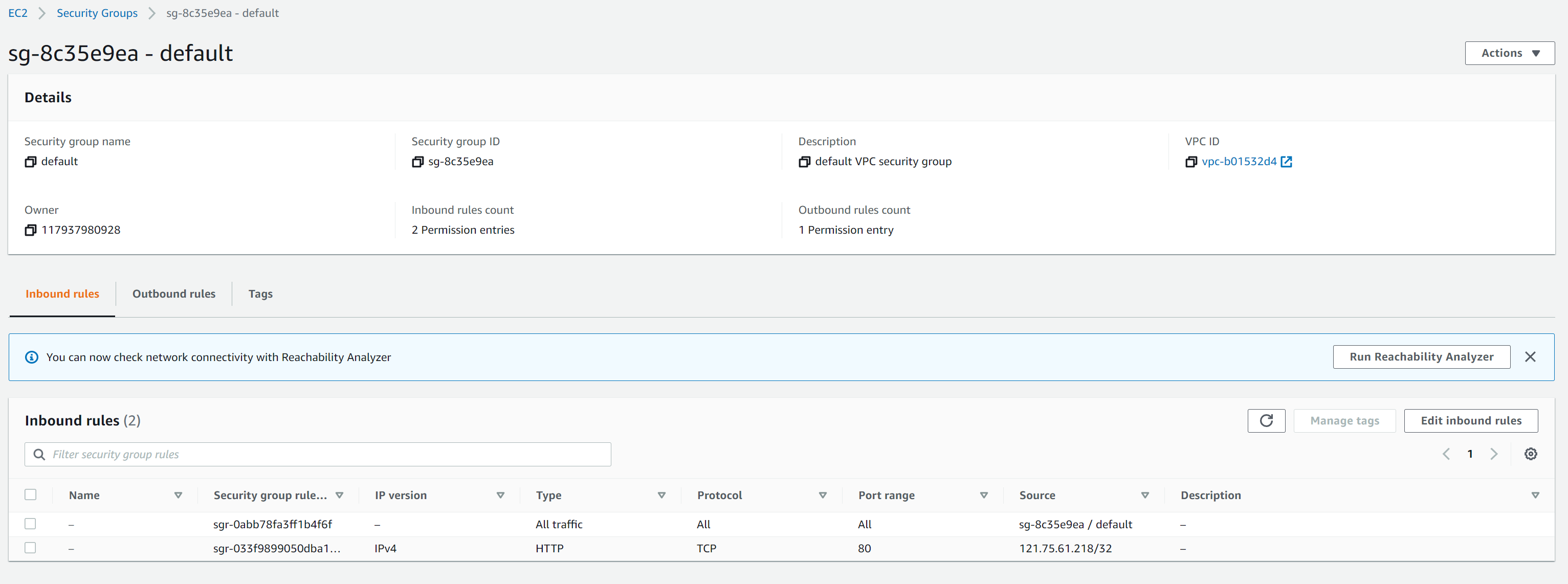Copy the VPC ID value
Image resolution: width=1568 pixels, height=584 pixels.
click(1191, 162)
